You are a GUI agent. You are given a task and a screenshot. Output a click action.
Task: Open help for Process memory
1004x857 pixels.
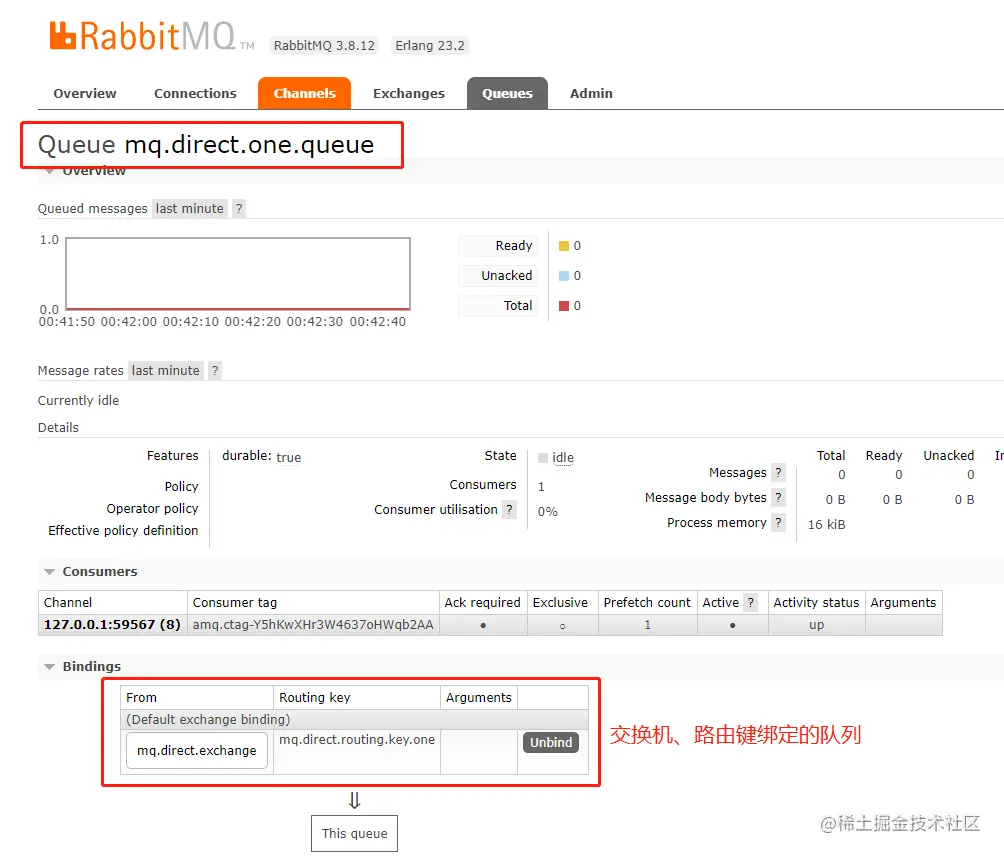click(778, 523)
